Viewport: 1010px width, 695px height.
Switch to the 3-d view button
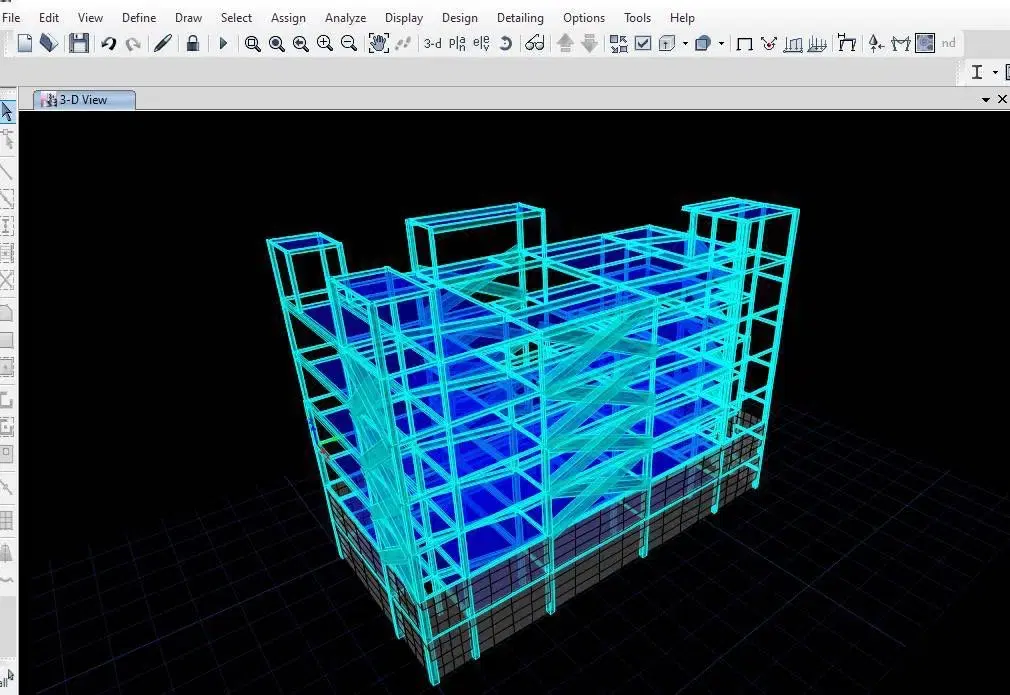[432, 43]
